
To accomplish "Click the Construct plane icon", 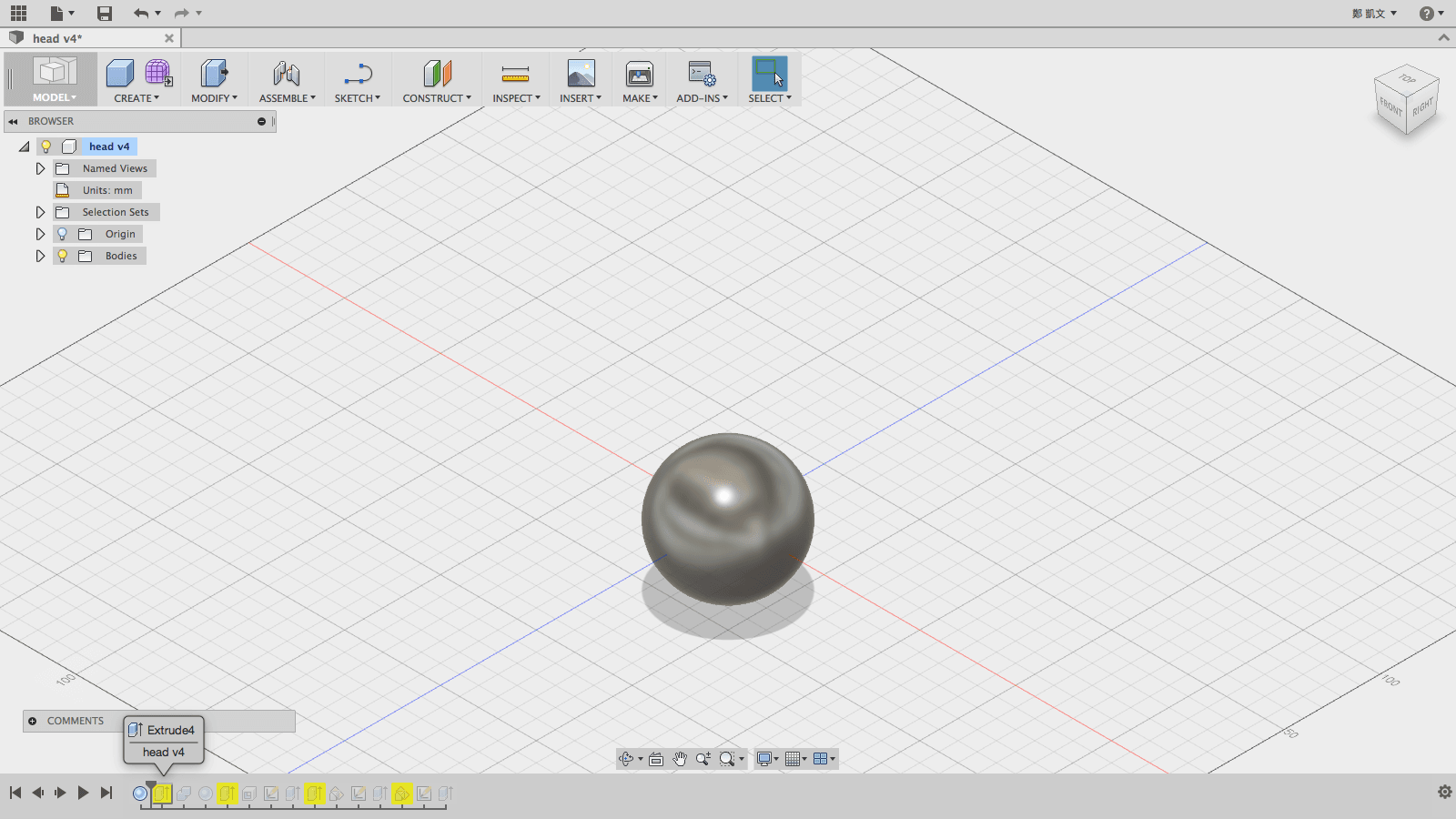I will click(437, 73).
